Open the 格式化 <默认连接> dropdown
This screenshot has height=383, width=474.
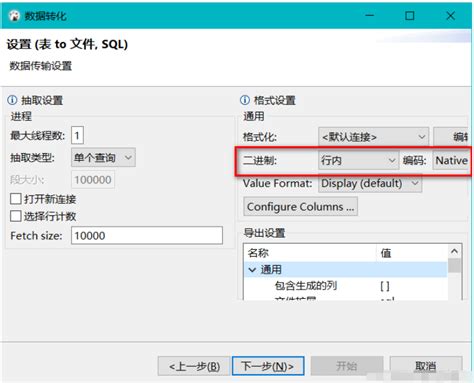pyautogui.click(x=373, y=137)
